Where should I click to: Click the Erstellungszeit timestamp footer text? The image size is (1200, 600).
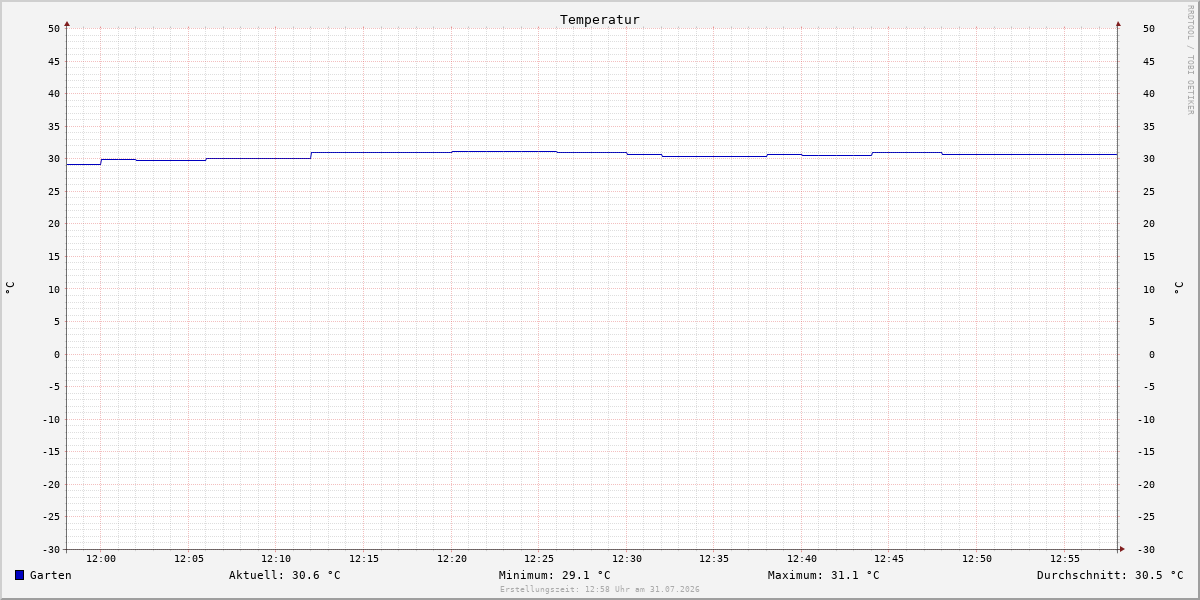point(600,590)
